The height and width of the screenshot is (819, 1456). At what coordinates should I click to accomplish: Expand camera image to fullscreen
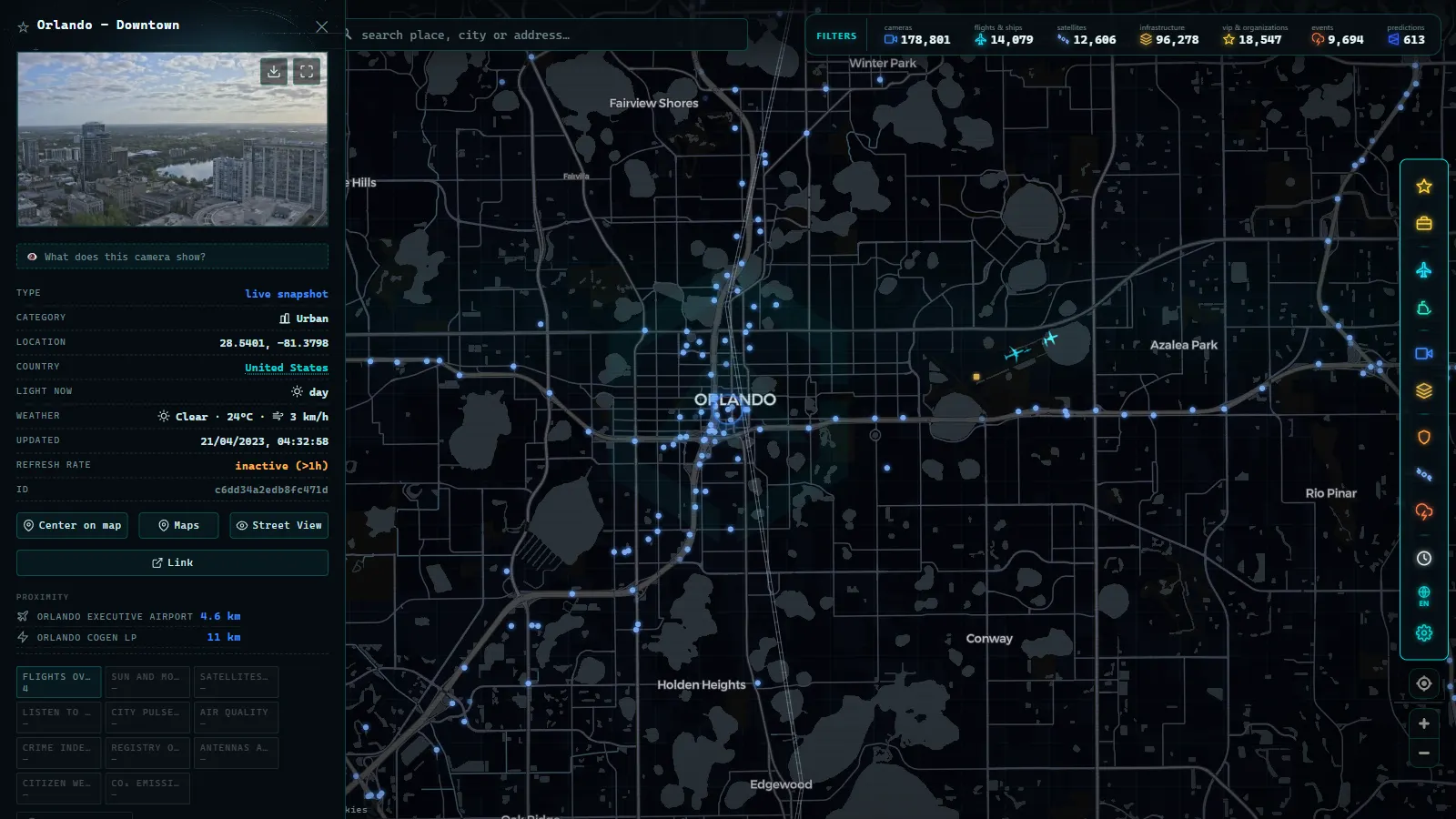pyautogui.click(x=307, y=71)
